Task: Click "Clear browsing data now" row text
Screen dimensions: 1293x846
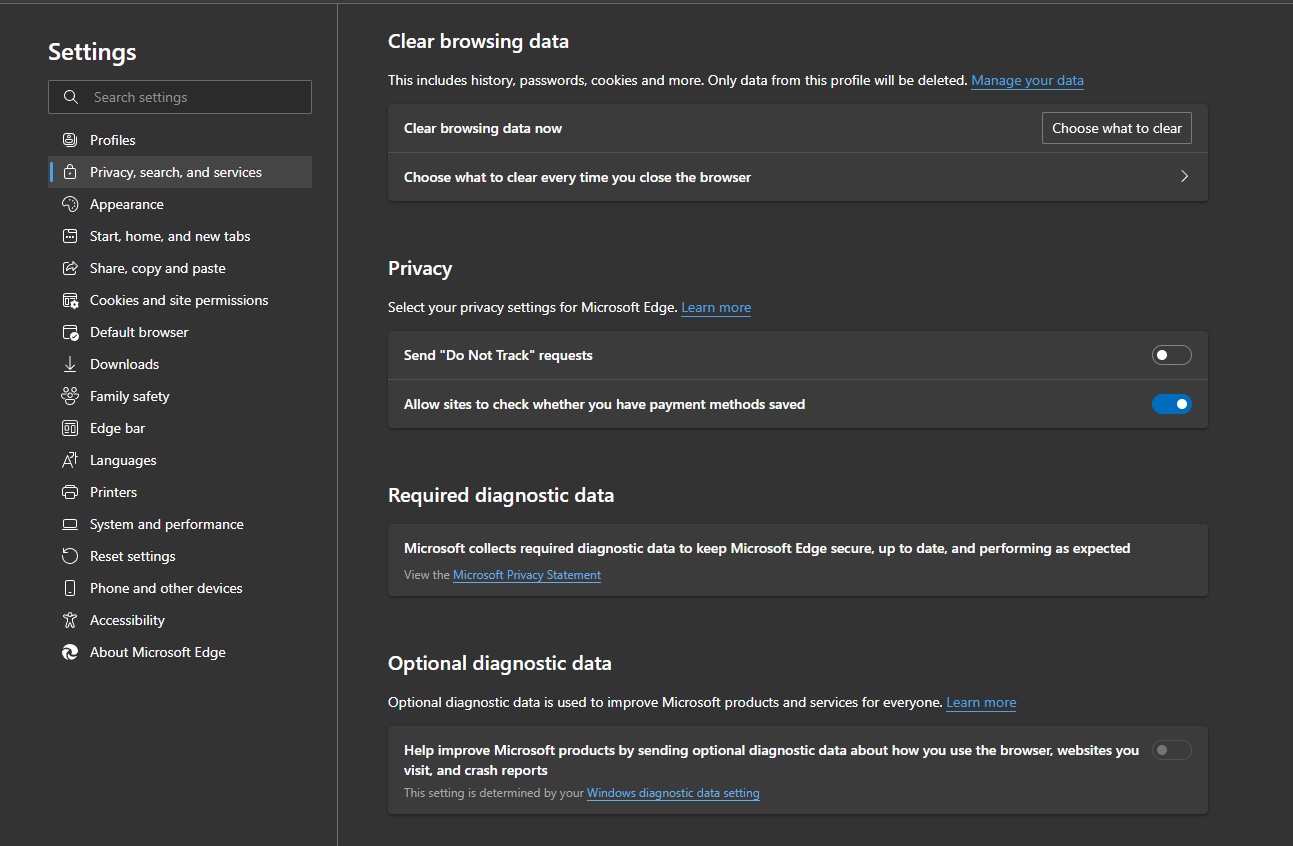Action: [483, 128]
